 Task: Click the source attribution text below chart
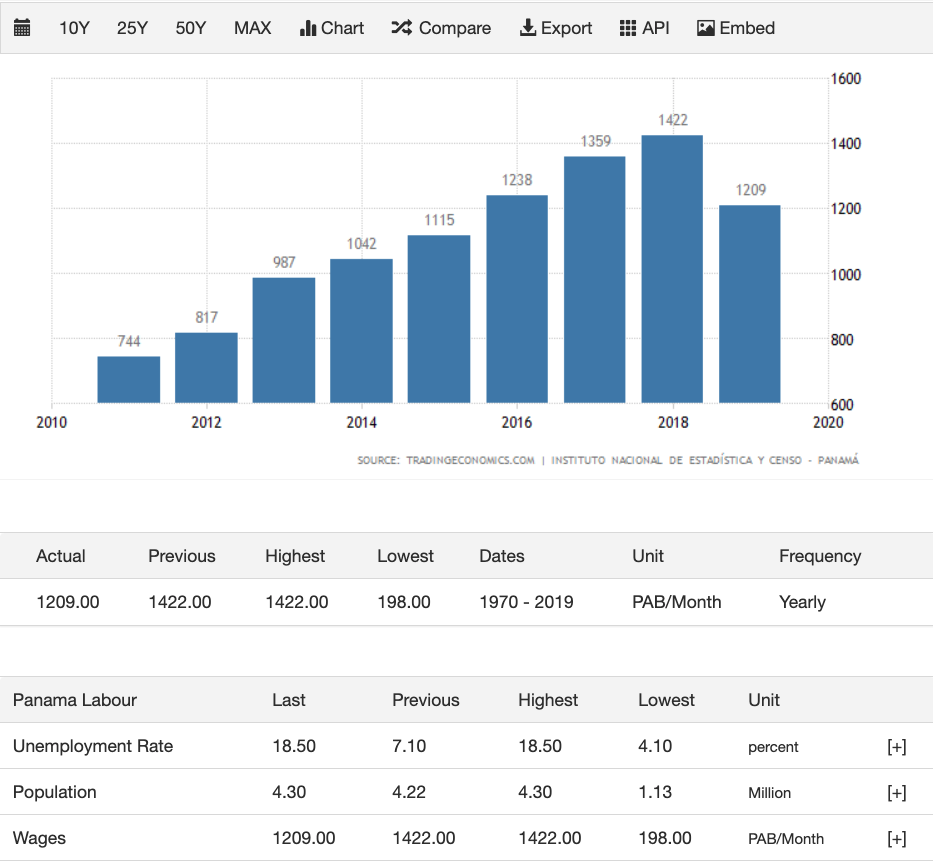coord(608,460)
